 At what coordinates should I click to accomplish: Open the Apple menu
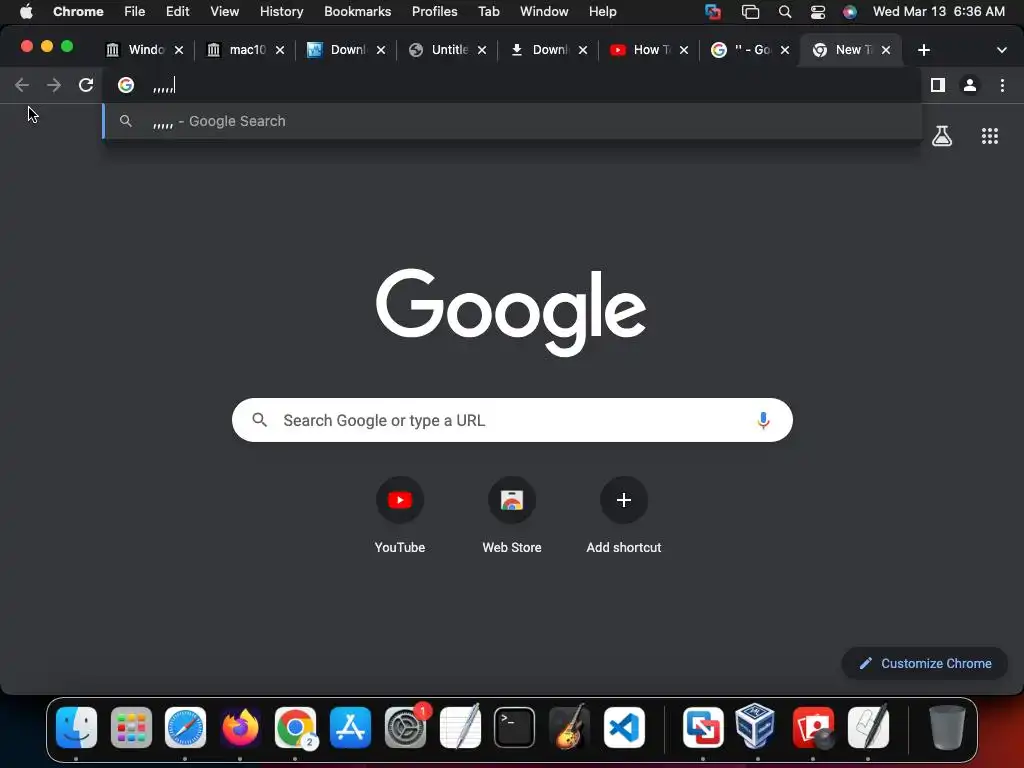coord(26,12)
